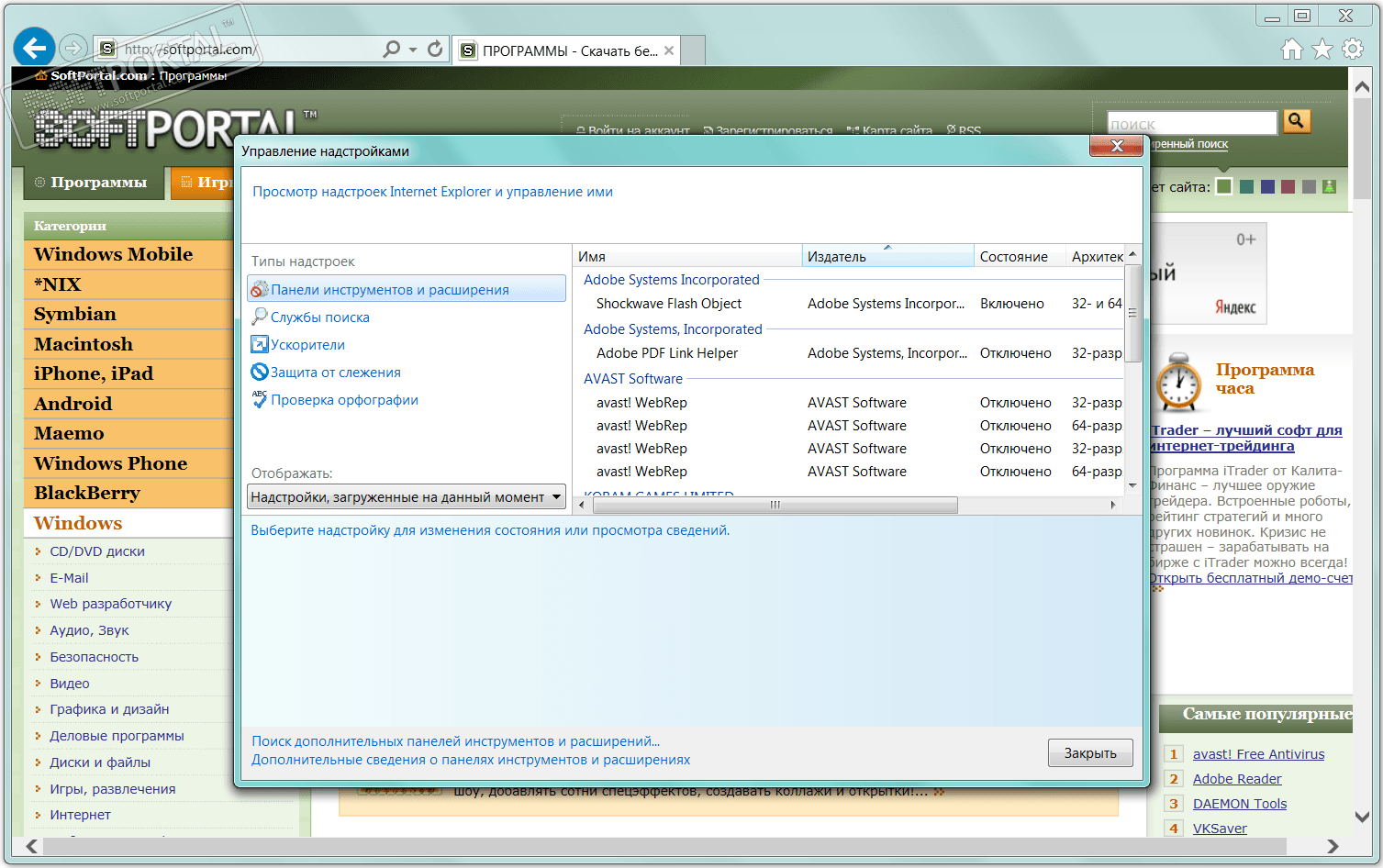Open the Программы site navigation tab
1383x868 pixels.
(93, 182)
